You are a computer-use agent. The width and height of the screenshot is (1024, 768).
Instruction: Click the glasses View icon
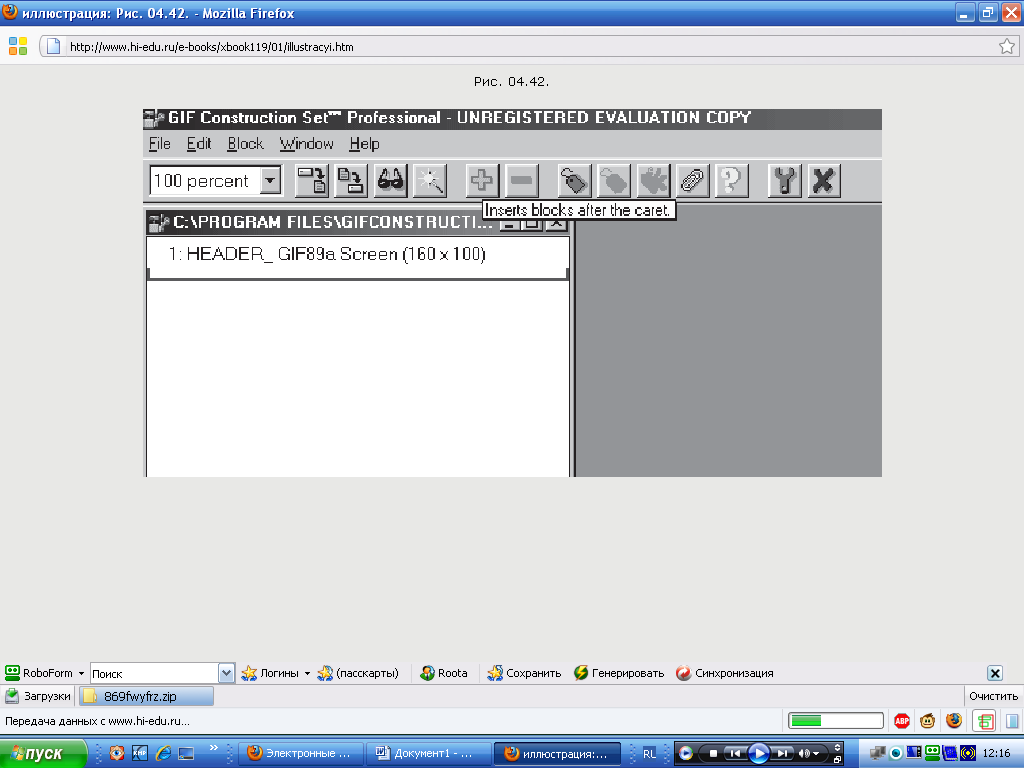click(x=391, y=180)
